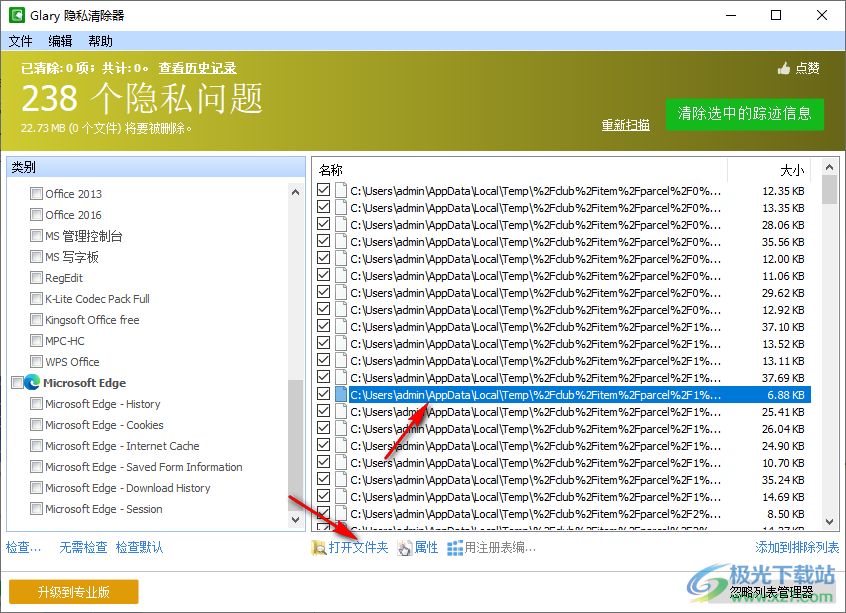Select the file row sized 10.70 KB
The width and height of the screenshot is (846, 613).
(564, 462)
